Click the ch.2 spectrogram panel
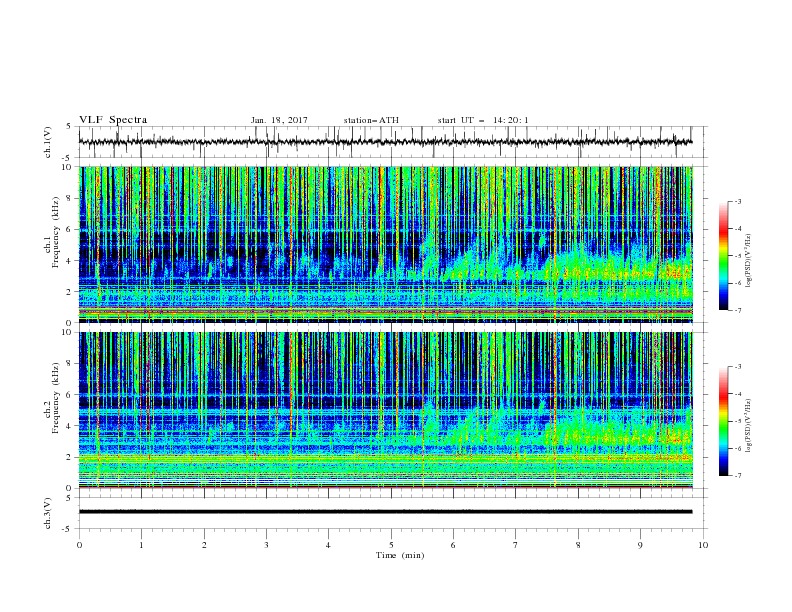 385,410
